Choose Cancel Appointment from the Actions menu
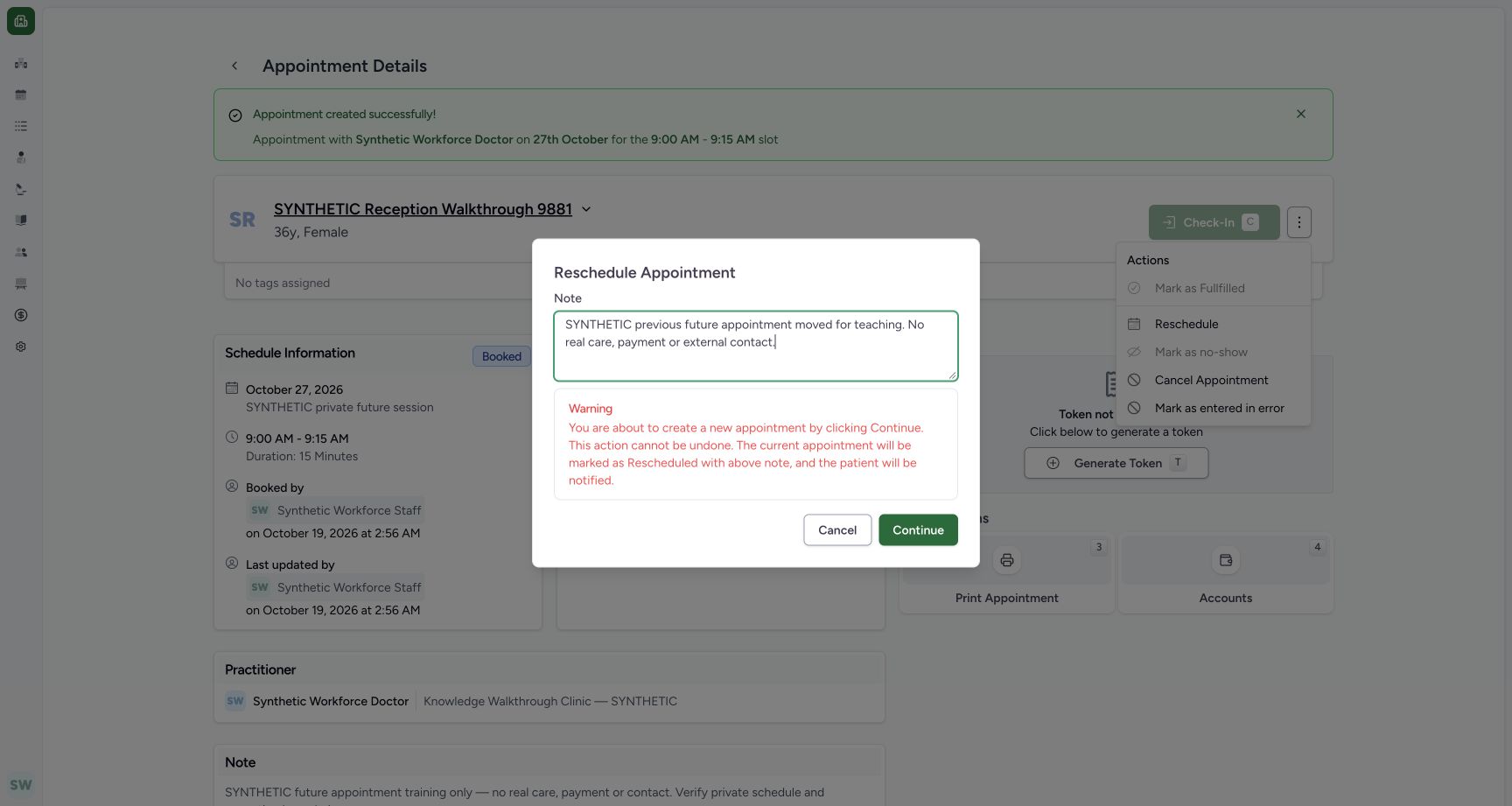 (1214, 380)
